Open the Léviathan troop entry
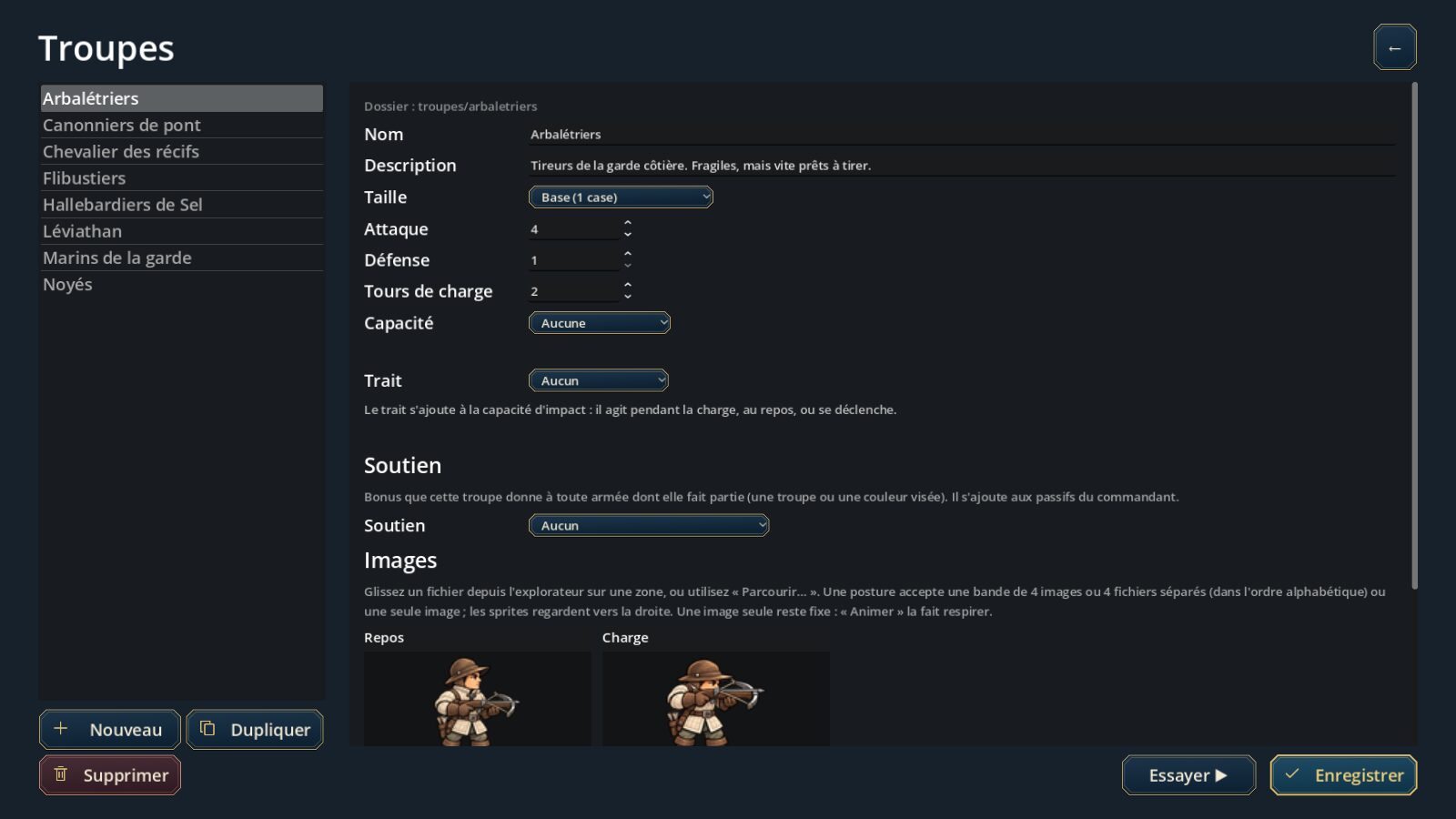1456x819 pixels. click(x=182, y=231)
